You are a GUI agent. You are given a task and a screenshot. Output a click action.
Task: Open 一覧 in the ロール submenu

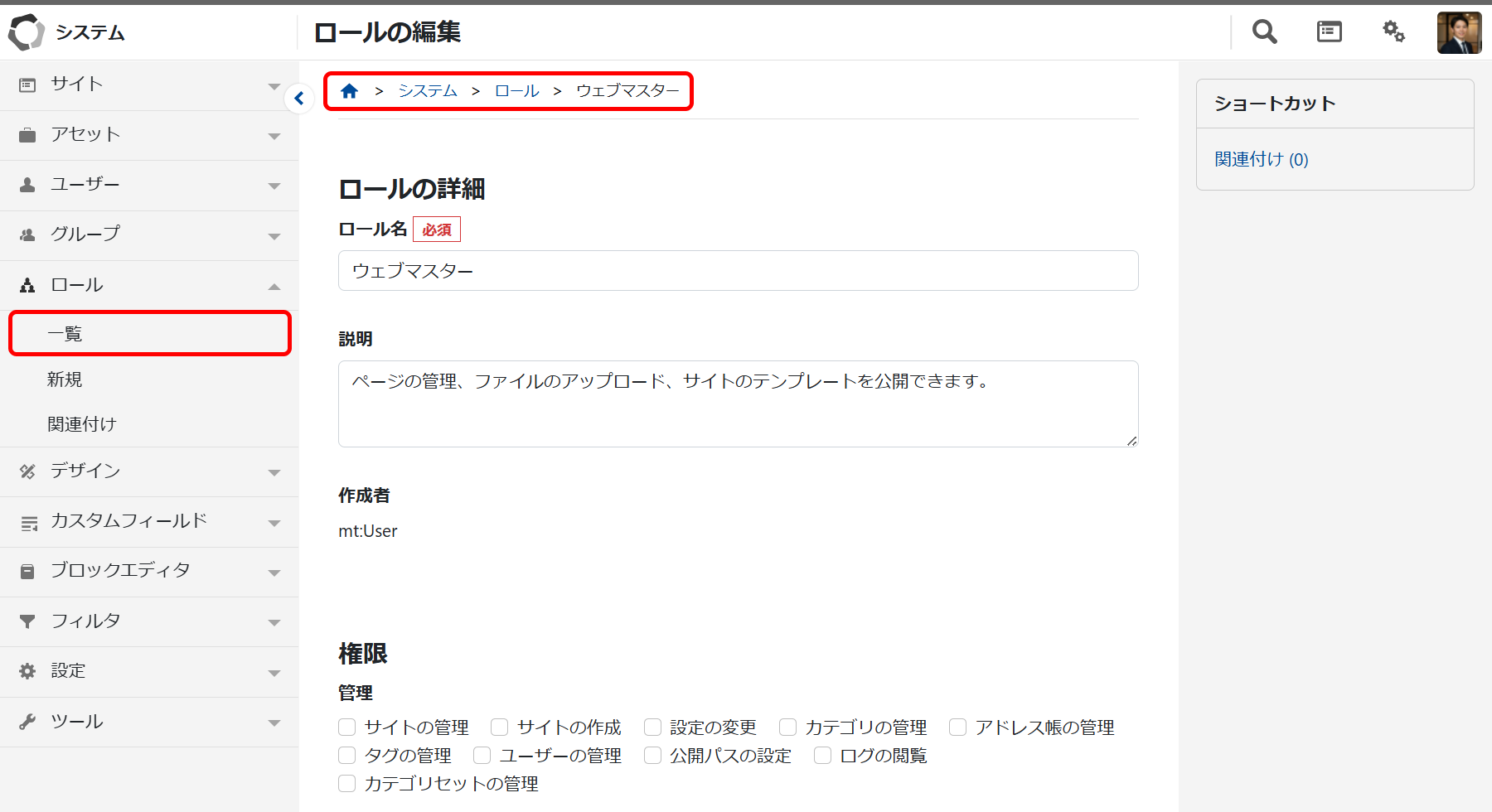pos(65,334)
